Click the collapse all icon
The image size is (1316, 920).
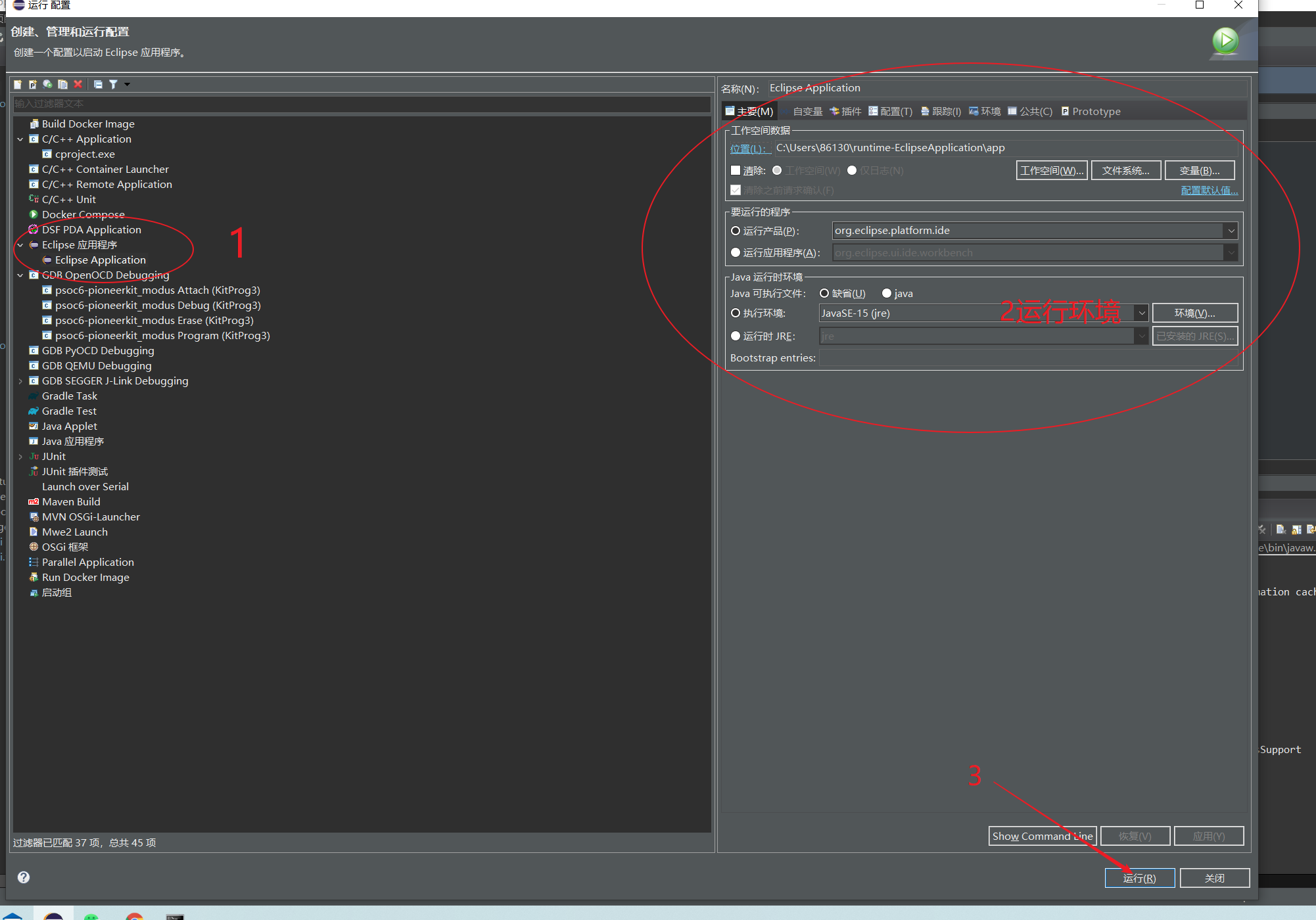point(98,84)
